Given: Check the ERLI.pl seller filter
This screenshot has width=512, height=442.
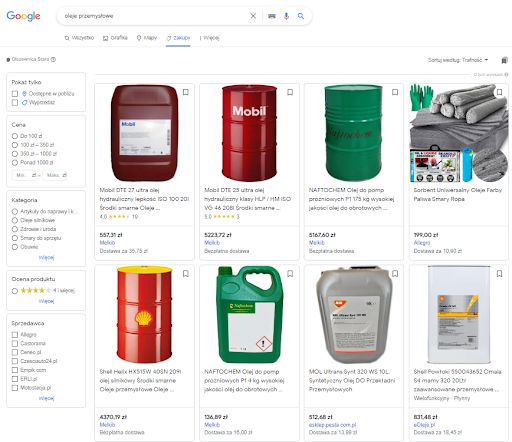Looking at the screenshot, I should click(15, 379).
